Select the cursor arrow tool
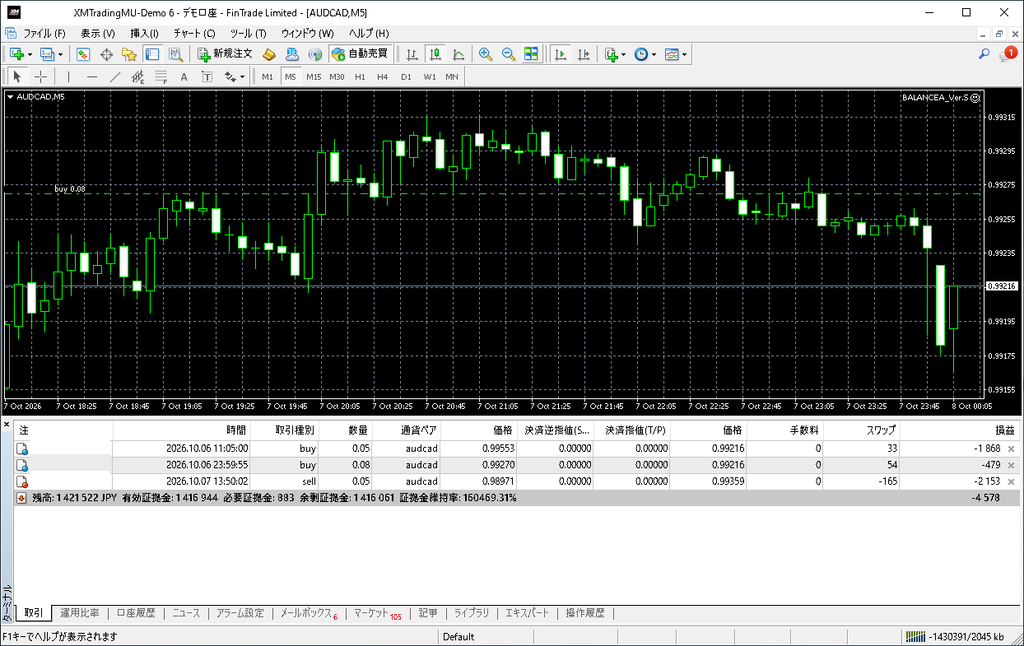 18,76
